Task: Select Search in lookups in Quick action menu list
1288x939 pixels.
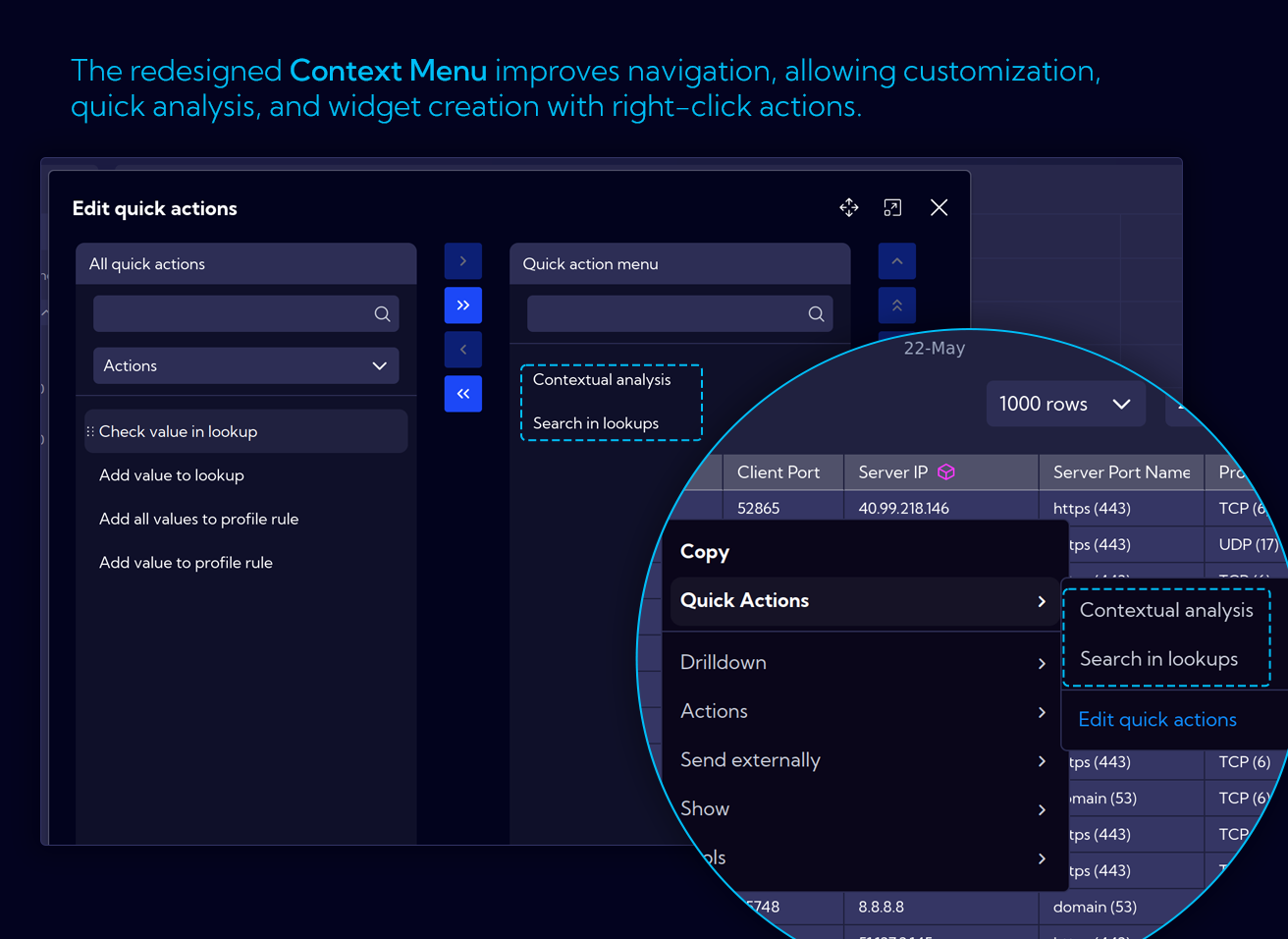Action: coord(596,423)
